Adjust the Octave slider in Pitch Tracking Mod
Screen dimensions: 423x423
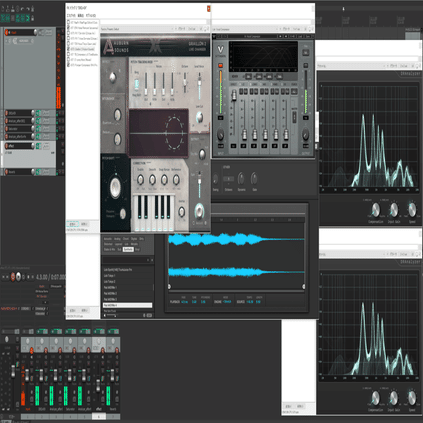[x=185, y=82]
